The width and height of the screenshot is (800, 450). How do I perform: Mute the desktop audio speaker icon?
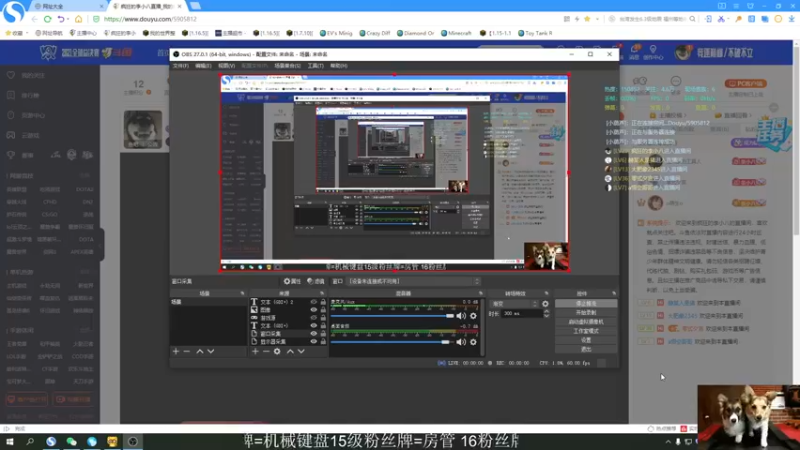click(461, 342)
